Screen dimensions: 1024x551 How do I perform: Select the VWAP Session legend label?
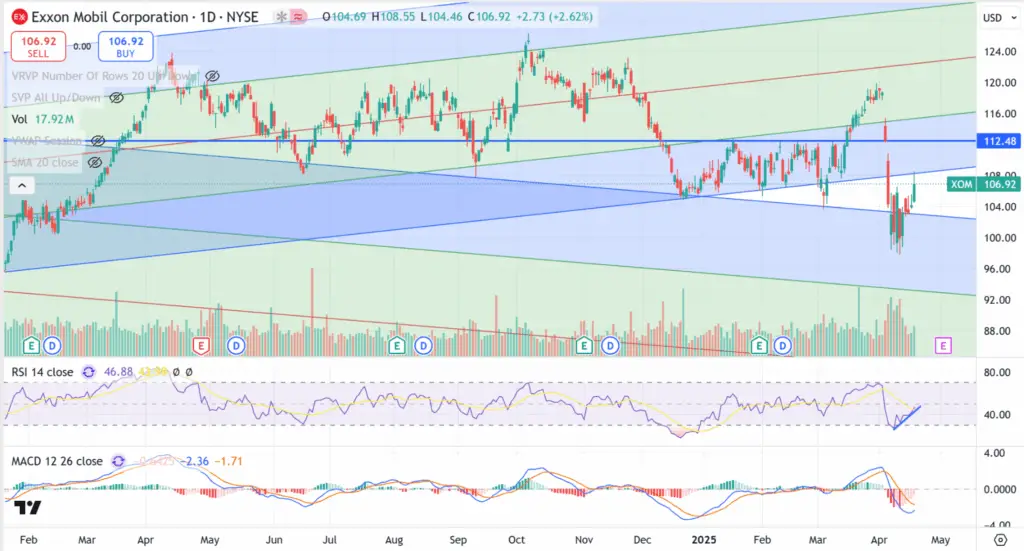(x=46, y=140)
